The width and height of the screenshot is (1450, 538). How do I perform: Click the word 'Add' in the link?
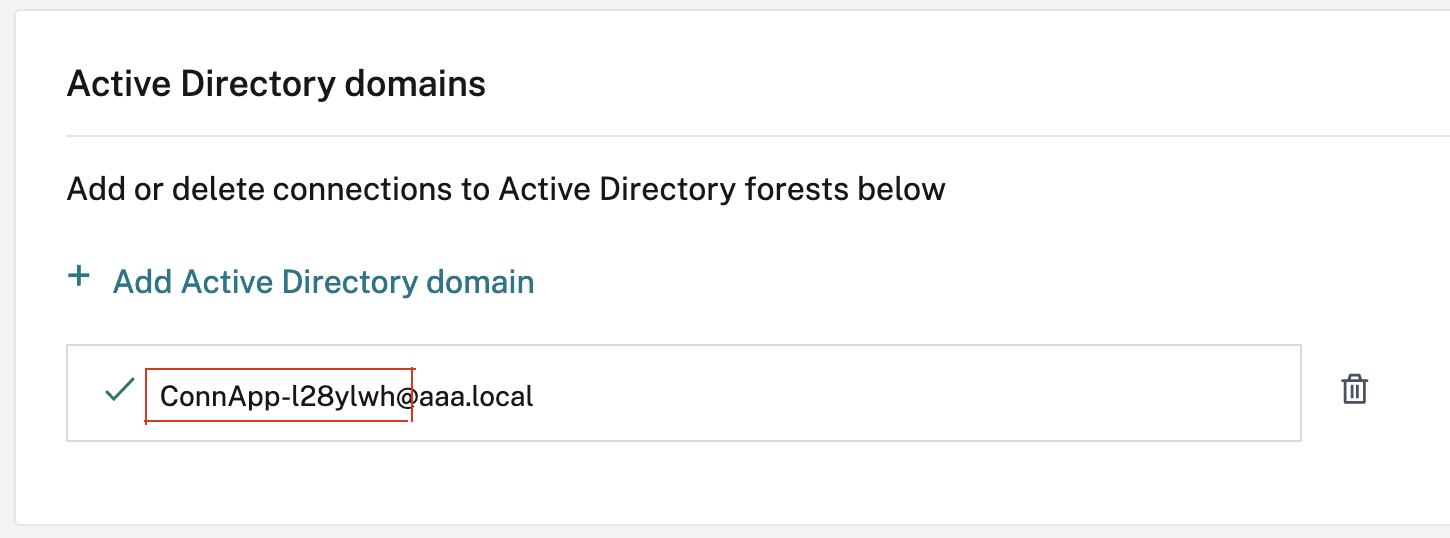coord(143,282)
